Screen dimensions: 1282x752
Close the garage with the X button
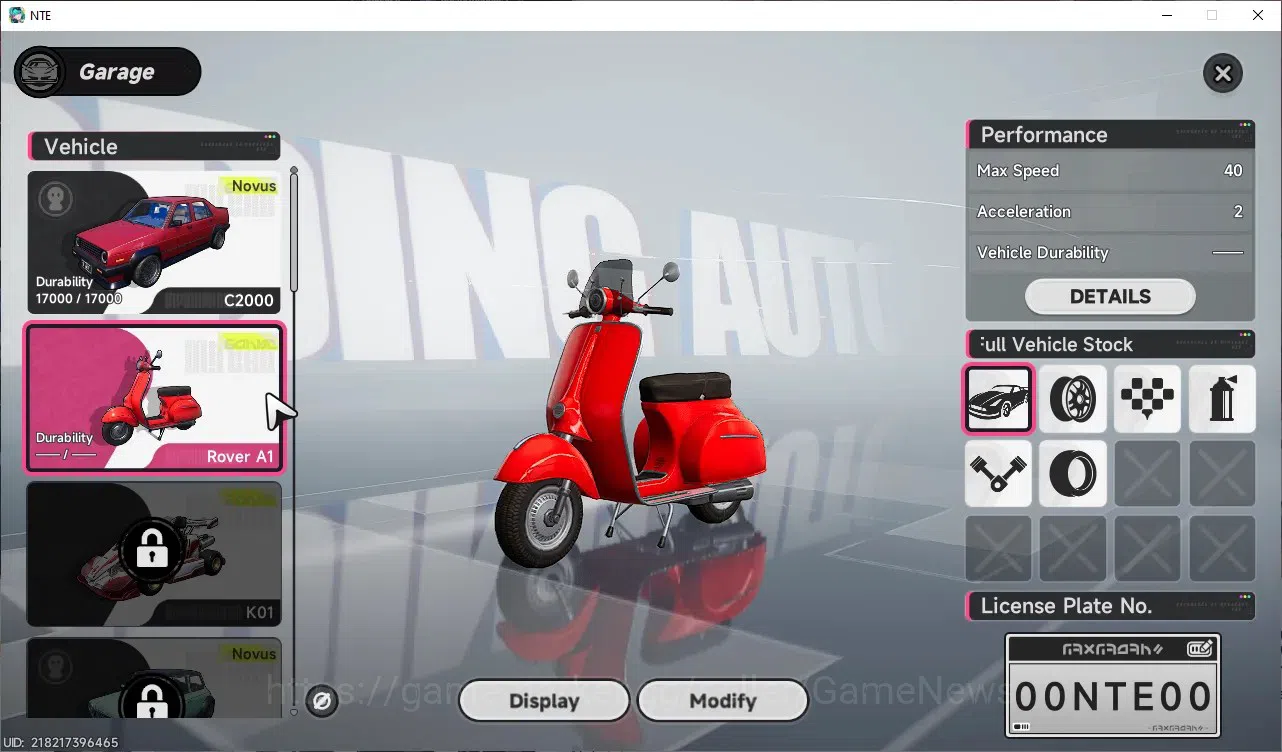(x=1222, y=73)
